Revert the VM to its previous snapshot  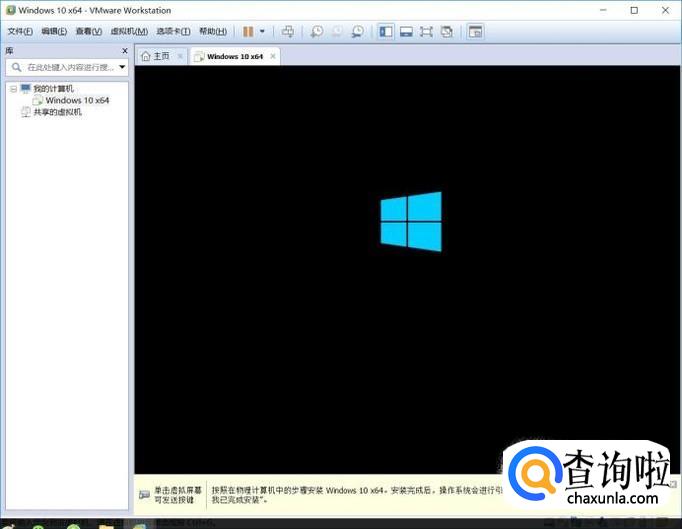pyautogui.click(x=337, y=31)
